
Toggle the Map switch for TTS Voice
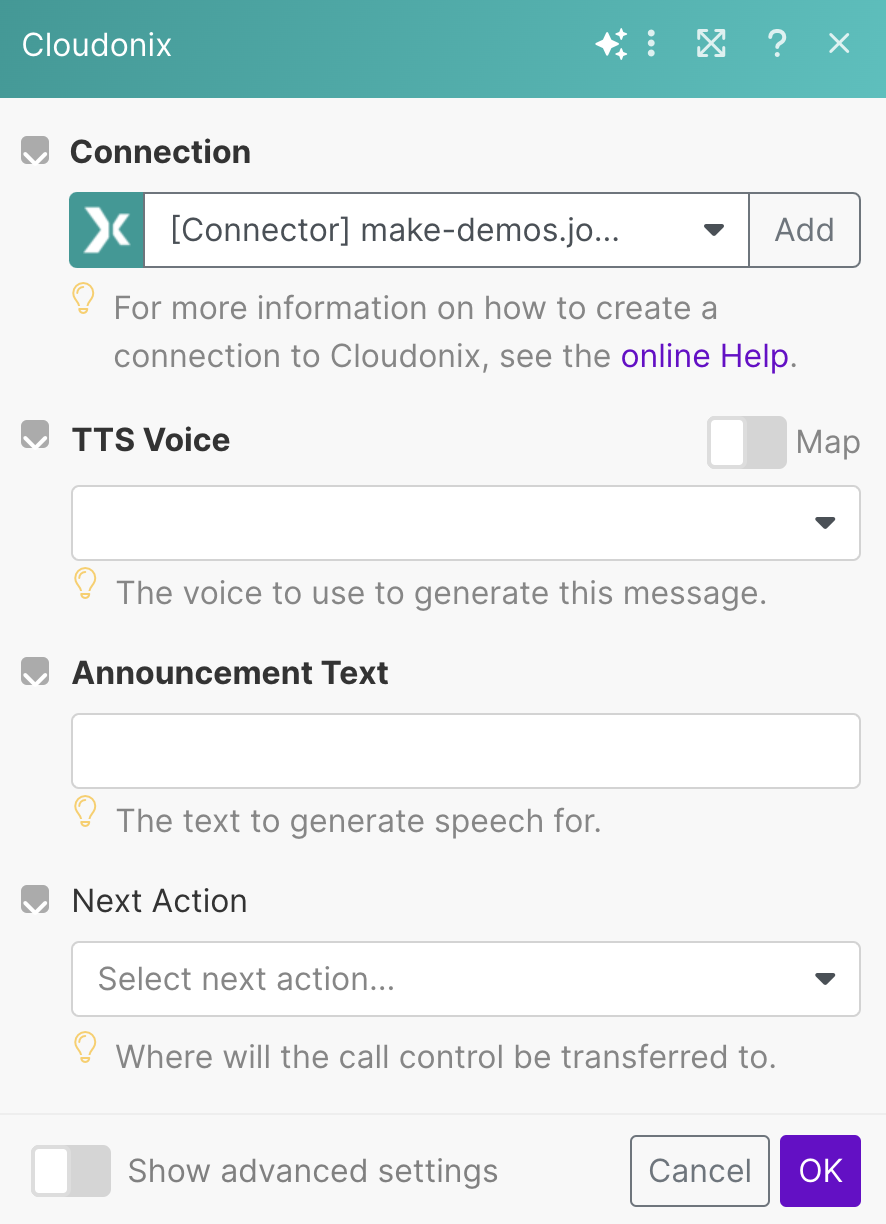(746, 442)
